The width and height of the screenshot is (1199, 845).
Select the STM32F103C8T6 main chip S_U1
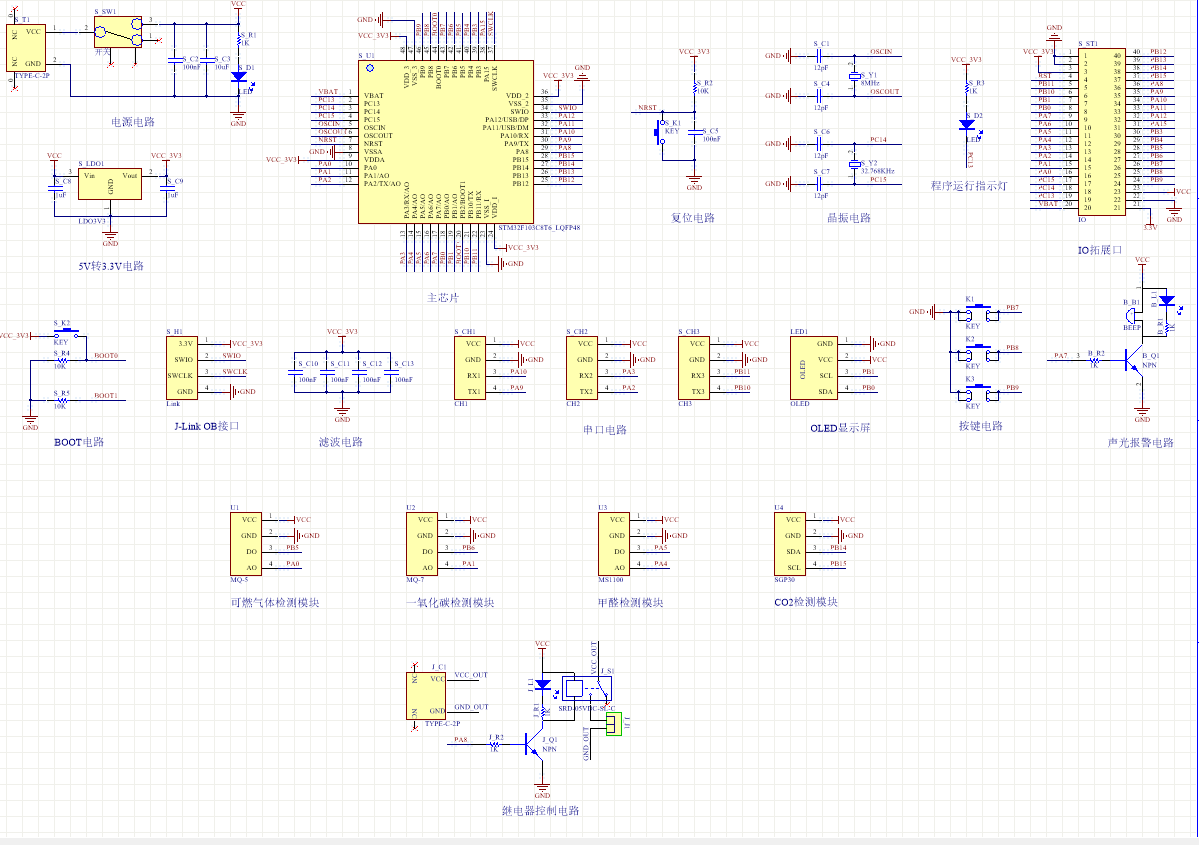(446, 142)
